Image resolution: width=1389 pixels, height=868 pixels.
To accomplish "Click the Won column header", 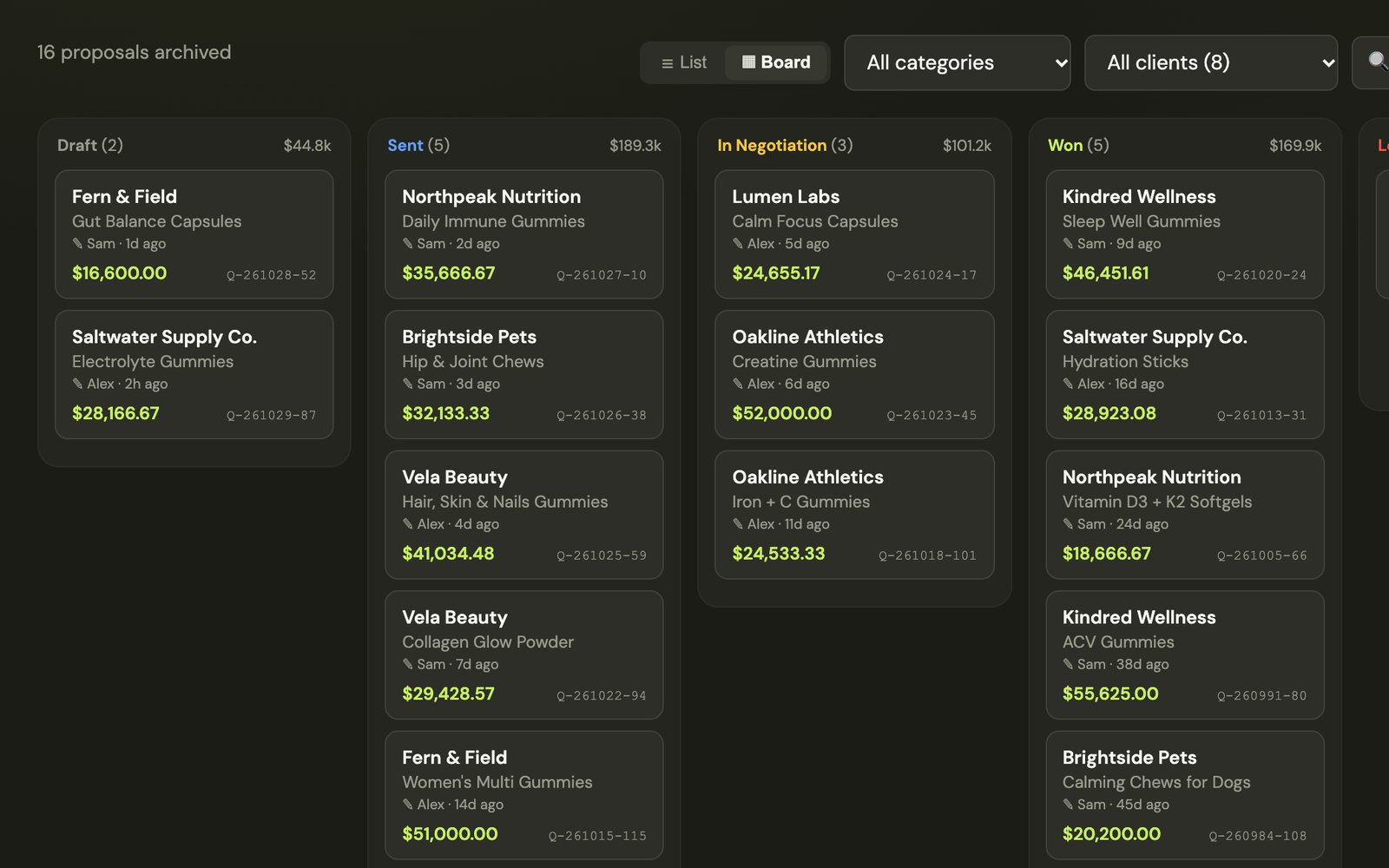I will (x=1078, y=146).
